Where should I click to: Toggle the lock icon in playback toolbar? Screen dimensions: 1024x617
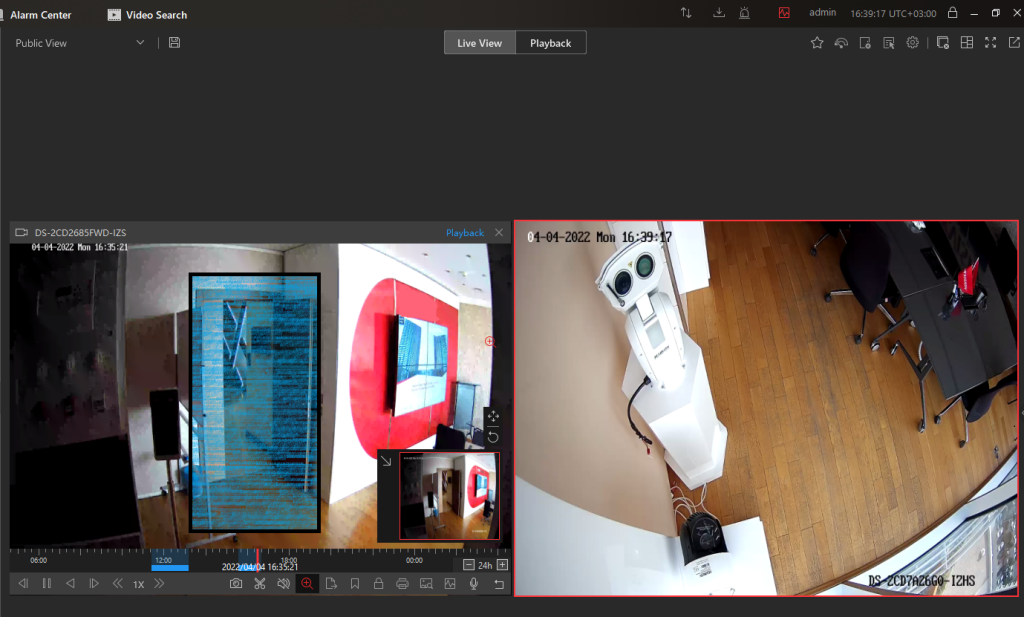coord(378,583)
